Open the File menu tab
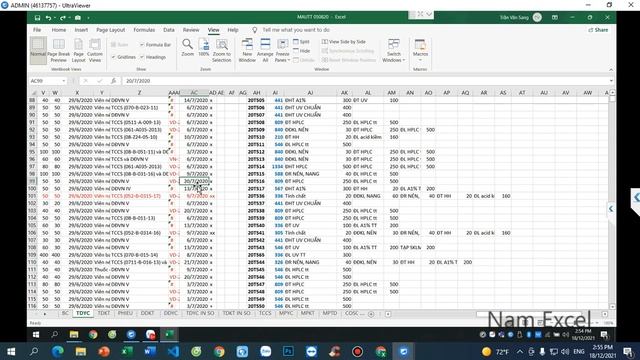Screen dimensions: 640x360 pyautogui.click(x=37, y=30)
